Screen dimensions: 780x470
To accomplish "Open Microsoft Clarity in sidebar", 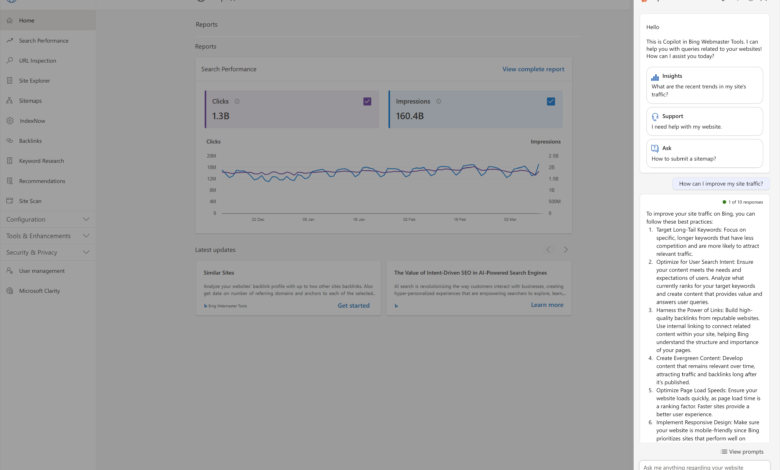I will pyautogui.click(x=48, y=291).
